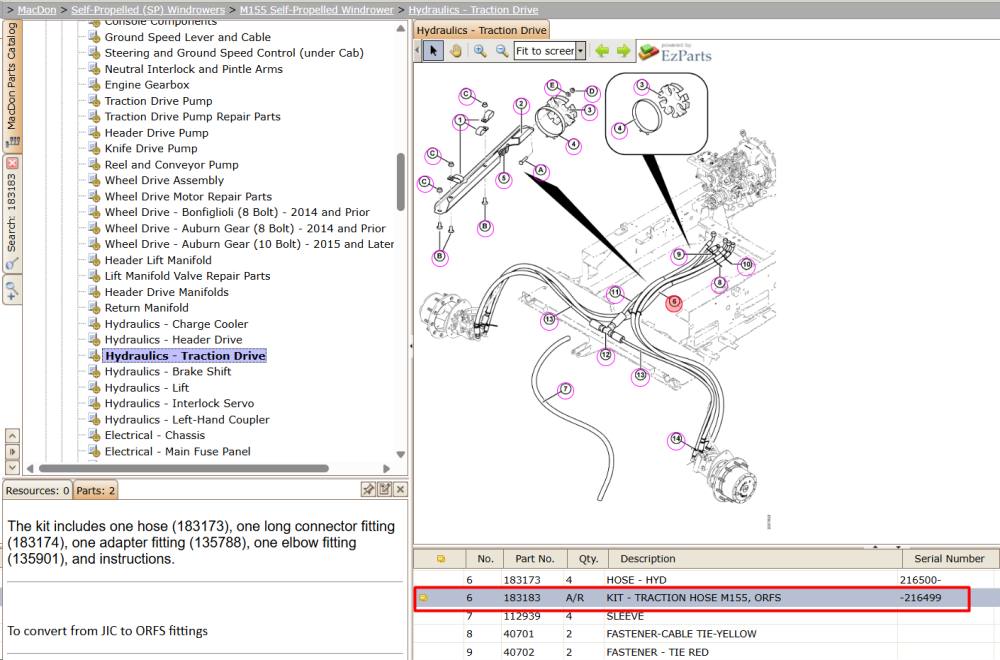Open new search tab with magnifier plus

[12, 290]
